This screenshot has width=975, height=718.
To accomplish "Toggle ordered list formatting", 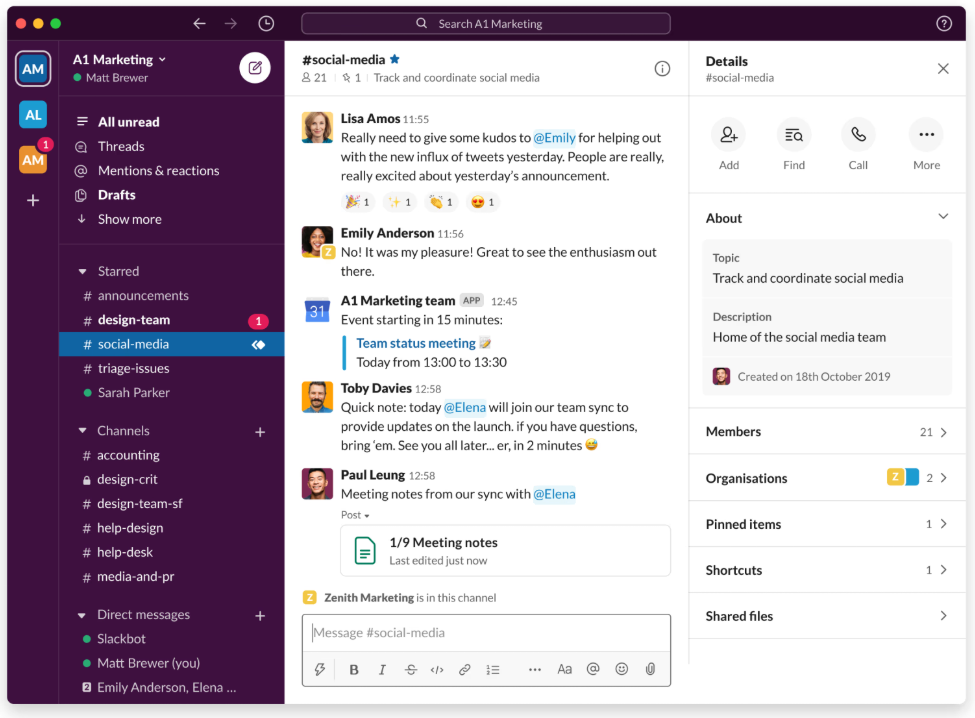I will click(493, 670).
